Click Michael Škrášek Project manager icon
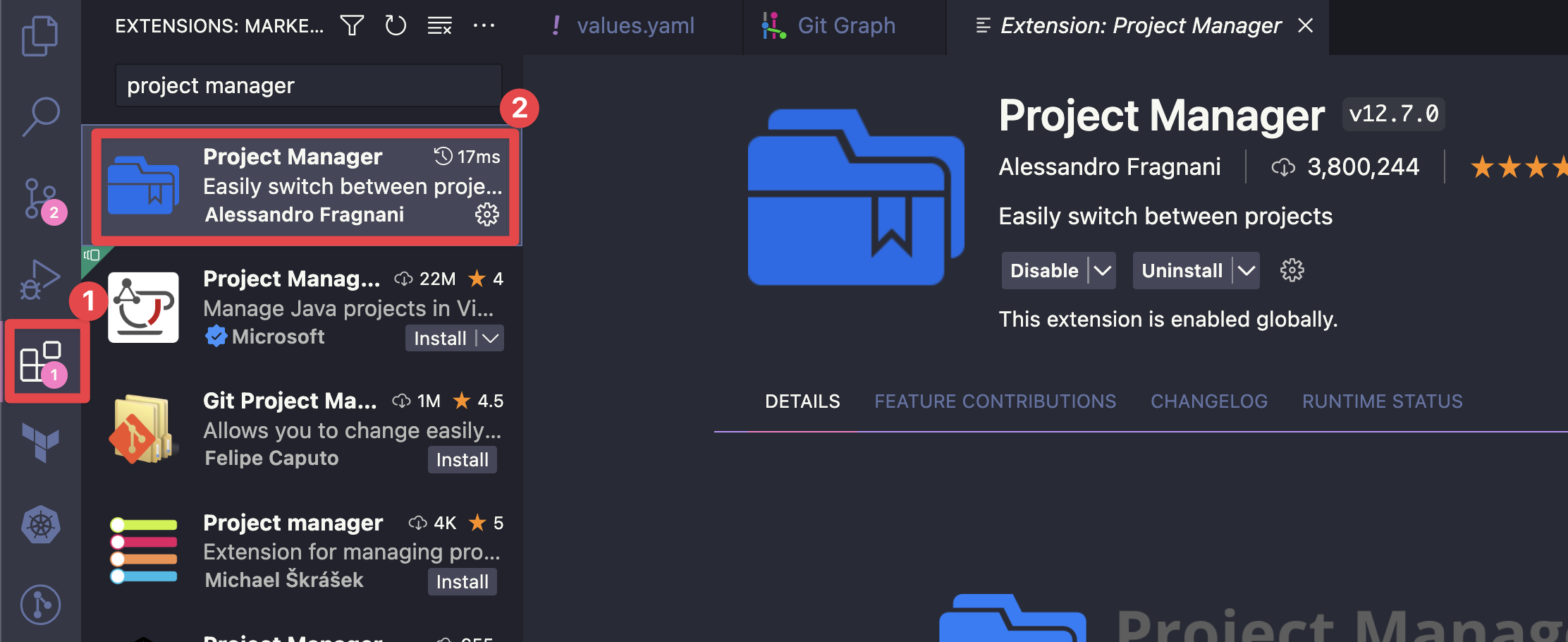This screenshot has height=642, width=1568. coord(143,551)
